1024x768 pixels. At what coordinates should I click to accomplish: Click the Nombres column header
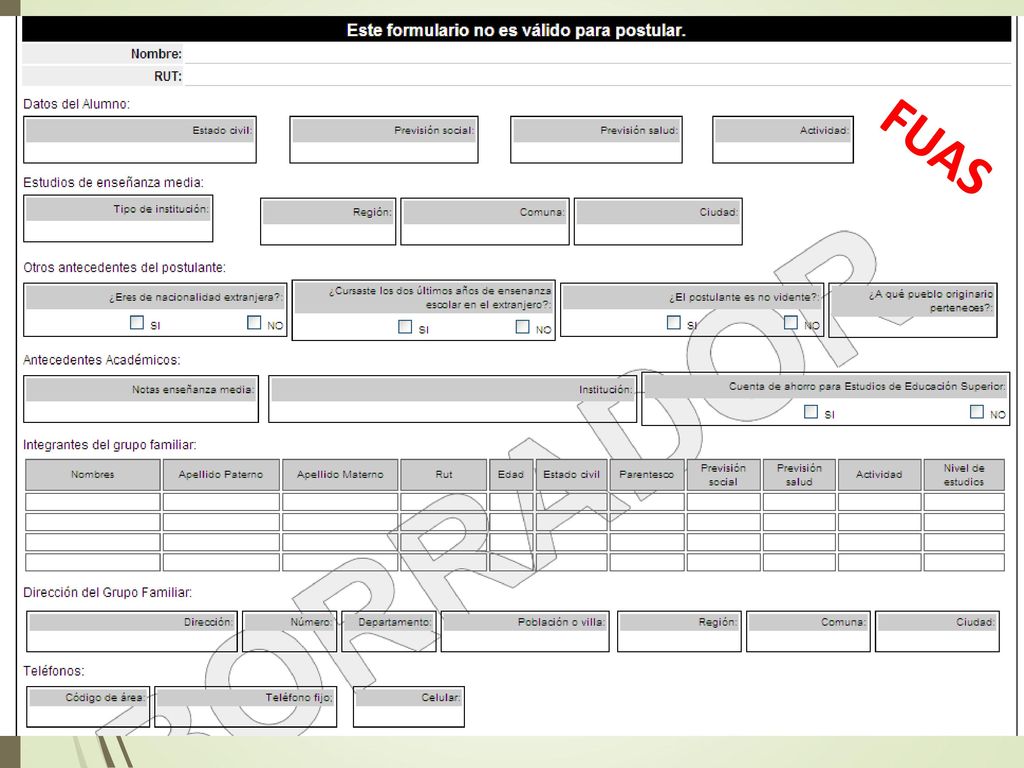pyautogui.click(x=93, y=475)
